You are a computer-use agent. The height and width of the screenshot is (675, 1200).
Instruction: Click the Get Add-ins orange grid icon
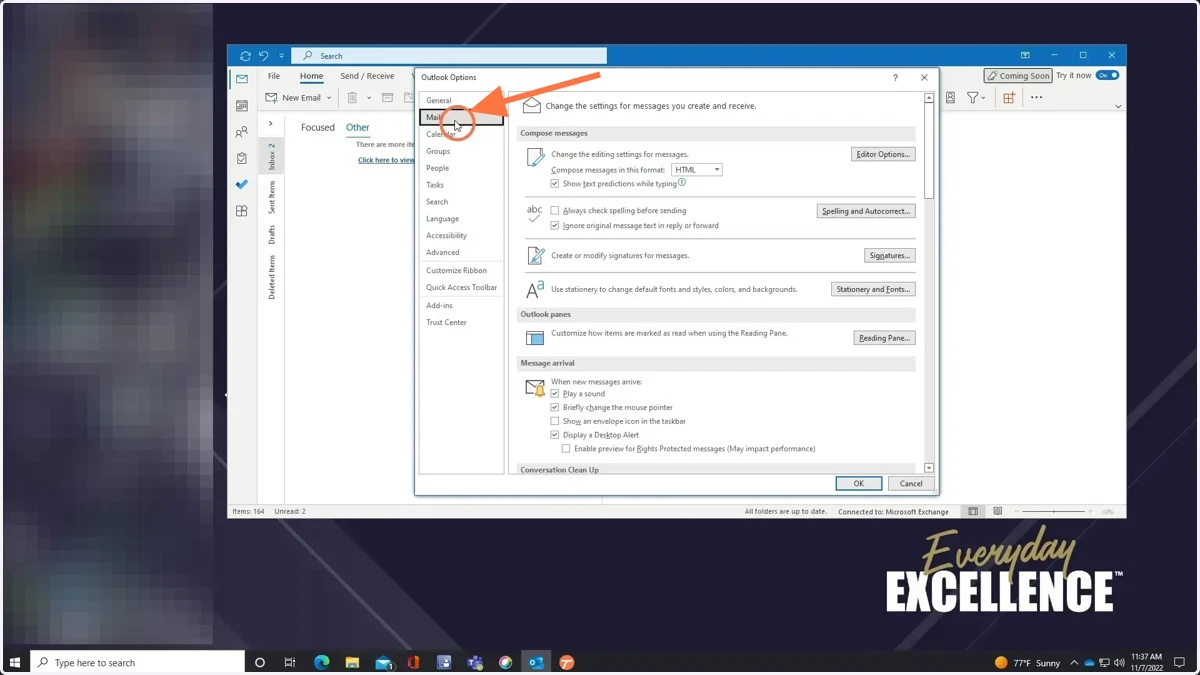1009,98
